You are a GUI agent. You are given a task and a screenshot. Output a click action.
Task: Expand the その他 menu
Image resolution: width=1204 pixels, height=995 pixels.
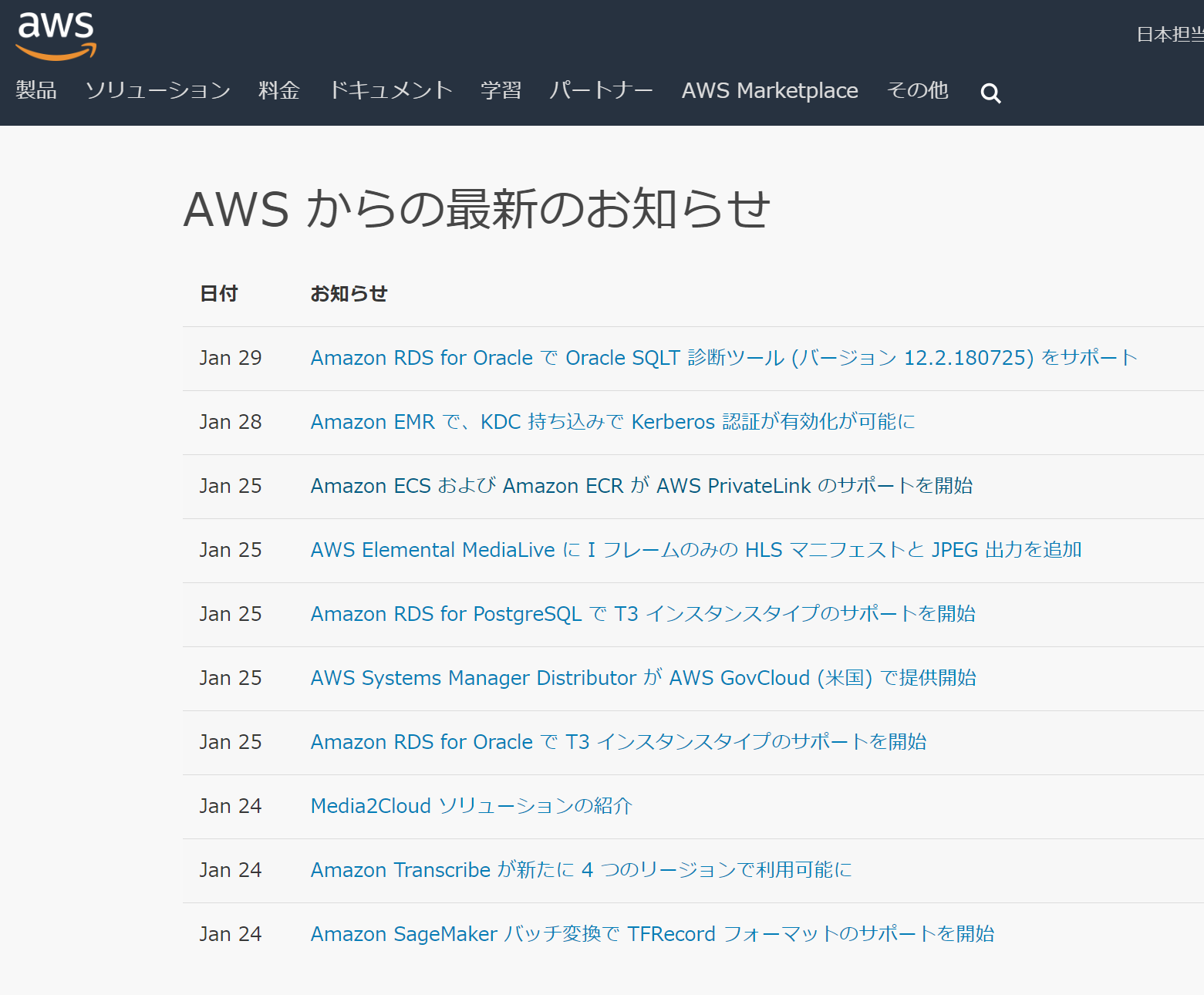(917, 90)
